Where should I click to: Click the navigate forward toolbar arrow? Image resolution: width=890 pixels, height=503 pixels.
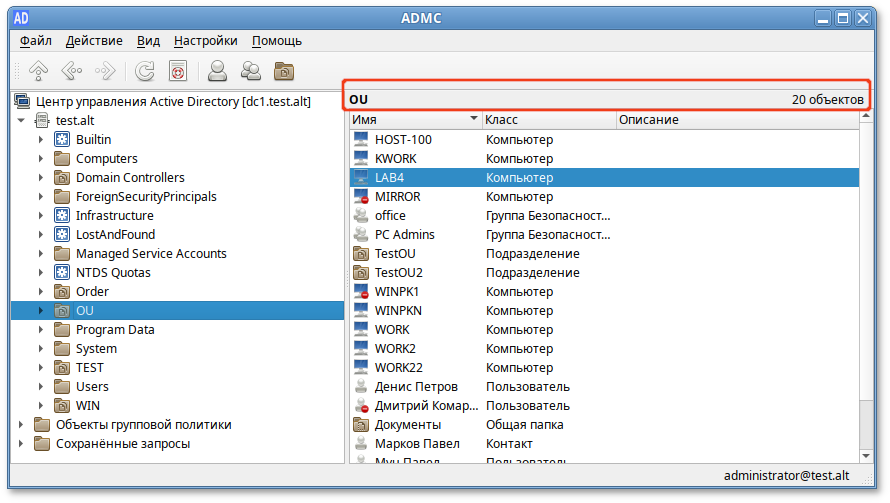[x=104, y=71]
